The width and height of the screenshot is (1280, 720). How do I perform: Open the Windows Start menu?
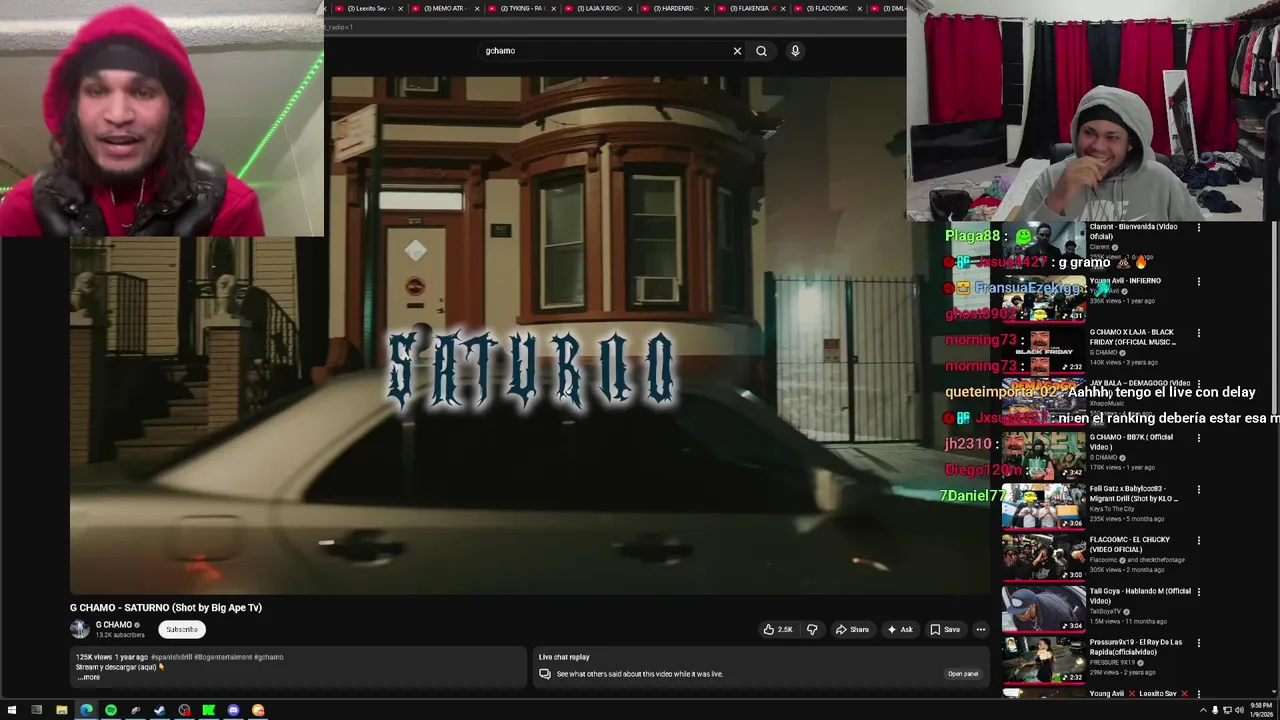[10, 710]
